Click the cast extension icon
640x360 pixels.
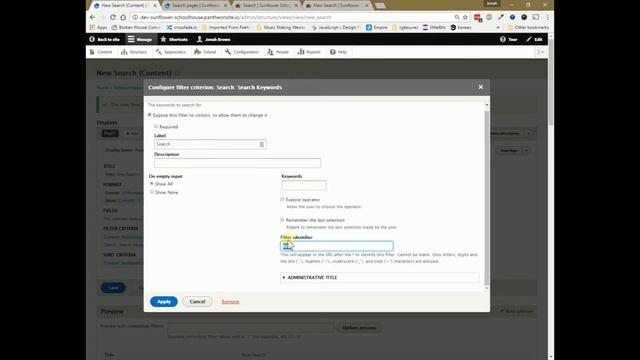[x=536, y=17]
